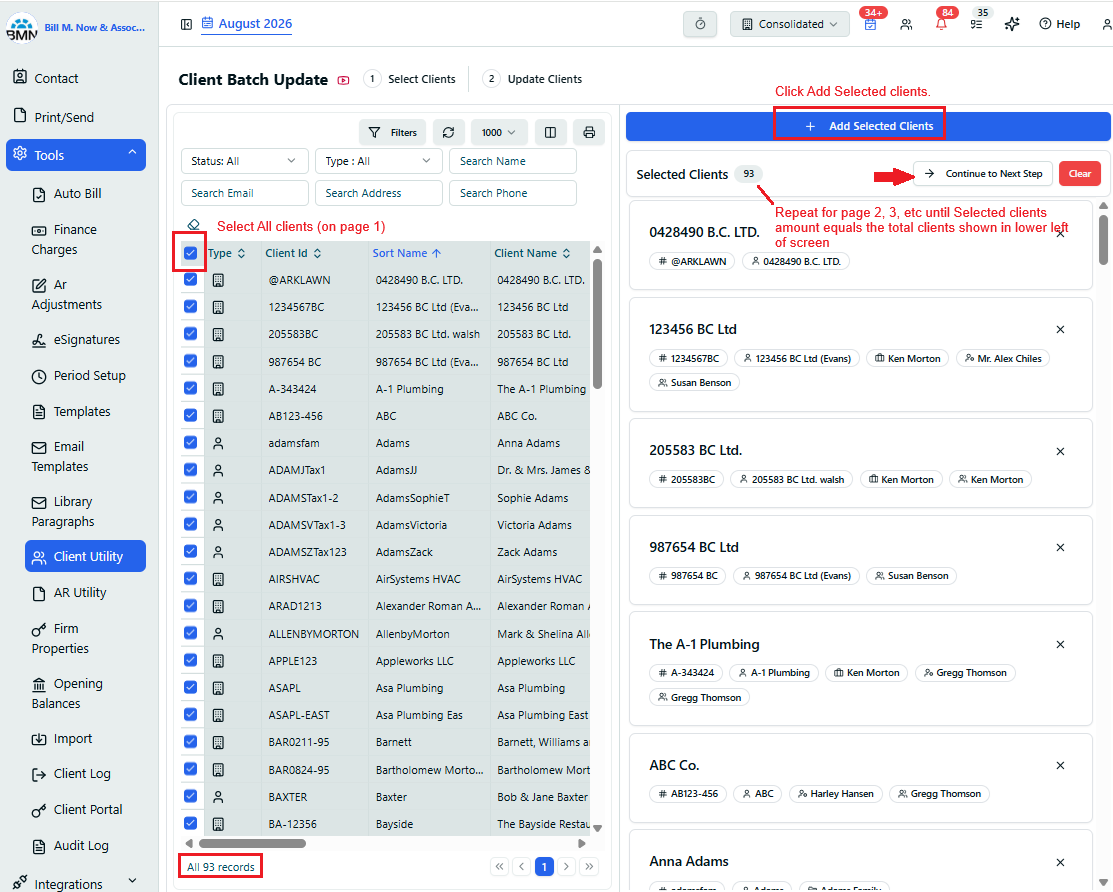Open the Filters button

(x=393, y=133)
